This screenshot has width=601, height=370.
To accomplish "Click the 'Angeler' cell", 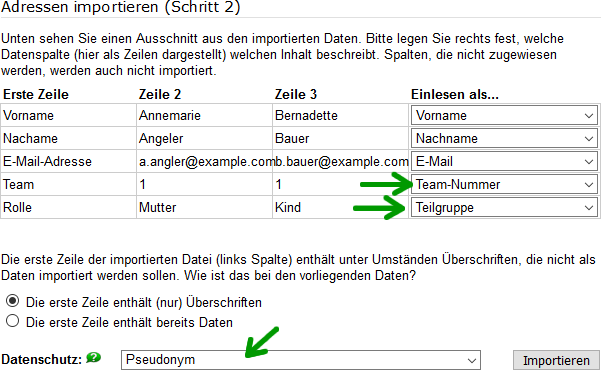I will tap(204, 138).
